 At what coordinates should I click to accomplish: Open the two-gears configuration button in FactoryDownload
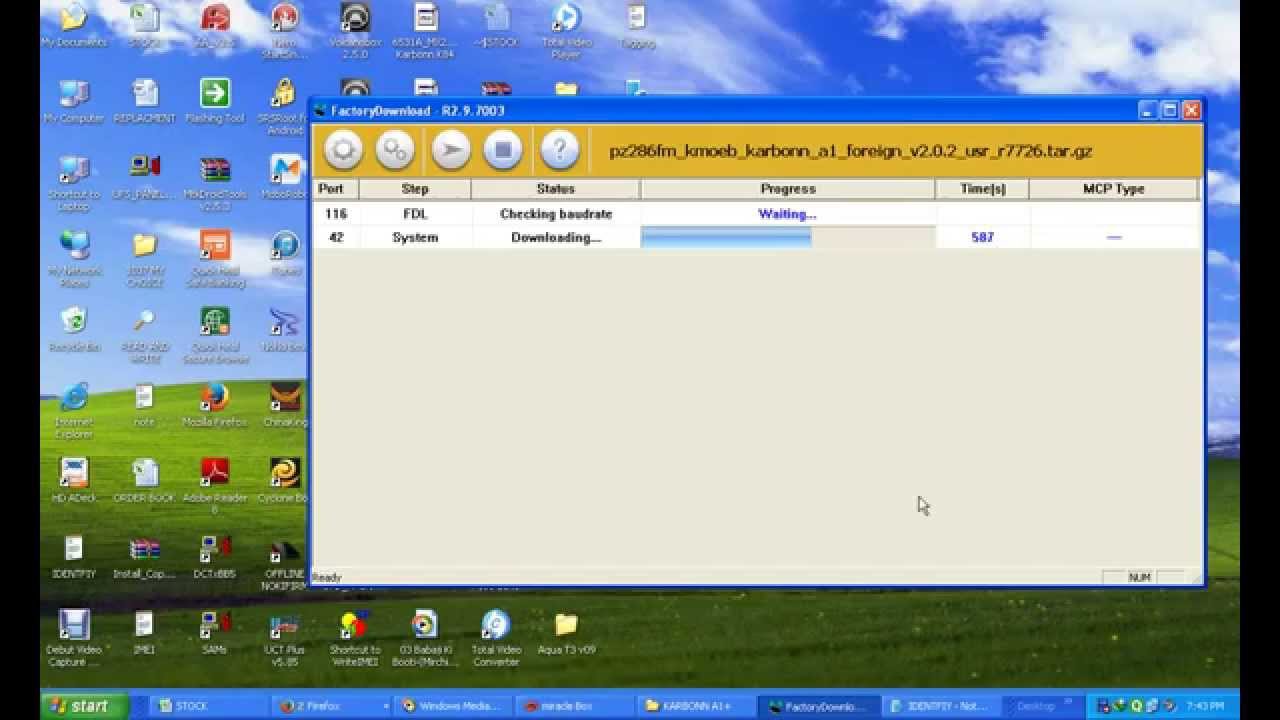coord(395,151)
